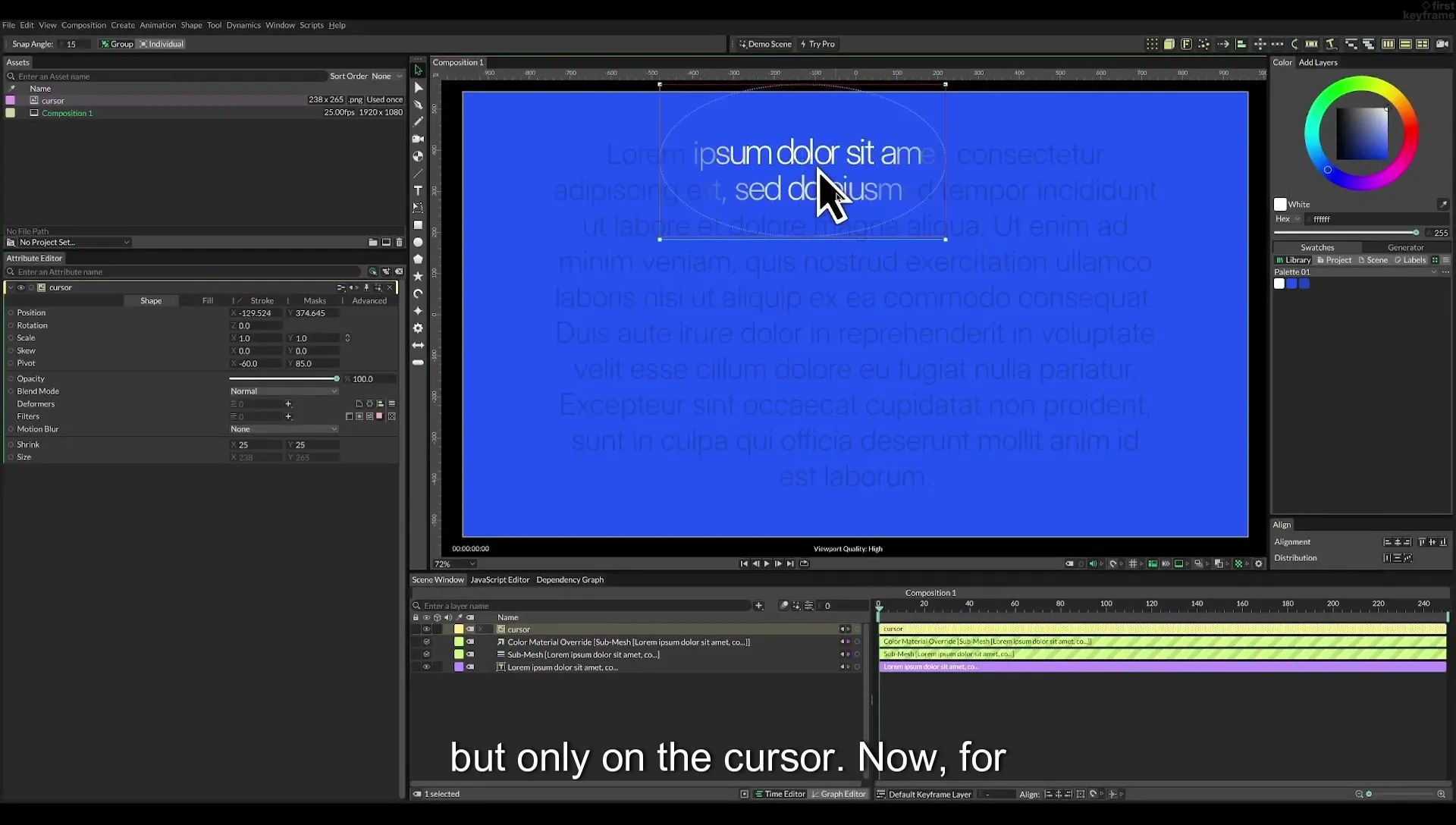Switch to Dependency Graph tab
Screen dimensions: 1456x825
(x=570, y=580)
